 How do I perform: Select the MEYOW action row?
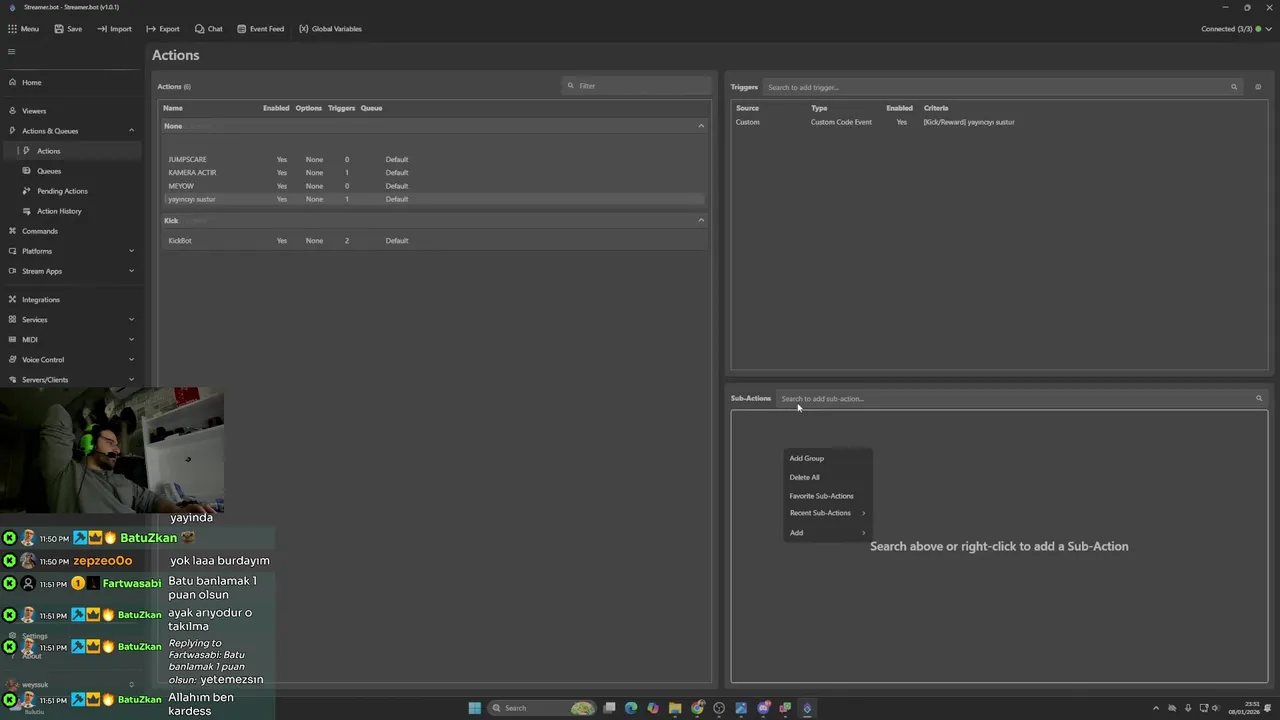pyautogui.click(x=433, y=186)
